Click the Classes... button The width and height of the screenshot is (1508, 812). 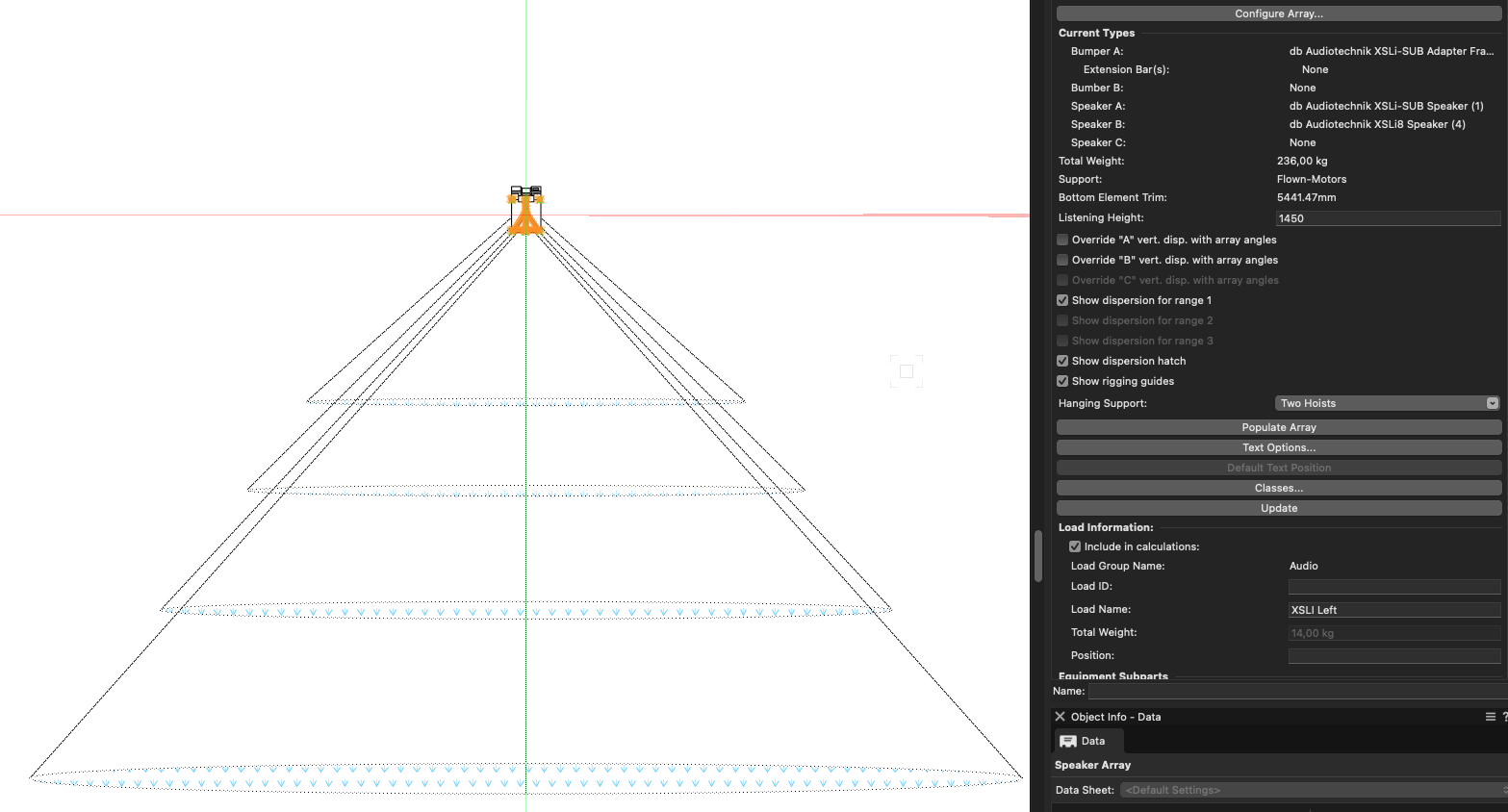(1278, 488)
